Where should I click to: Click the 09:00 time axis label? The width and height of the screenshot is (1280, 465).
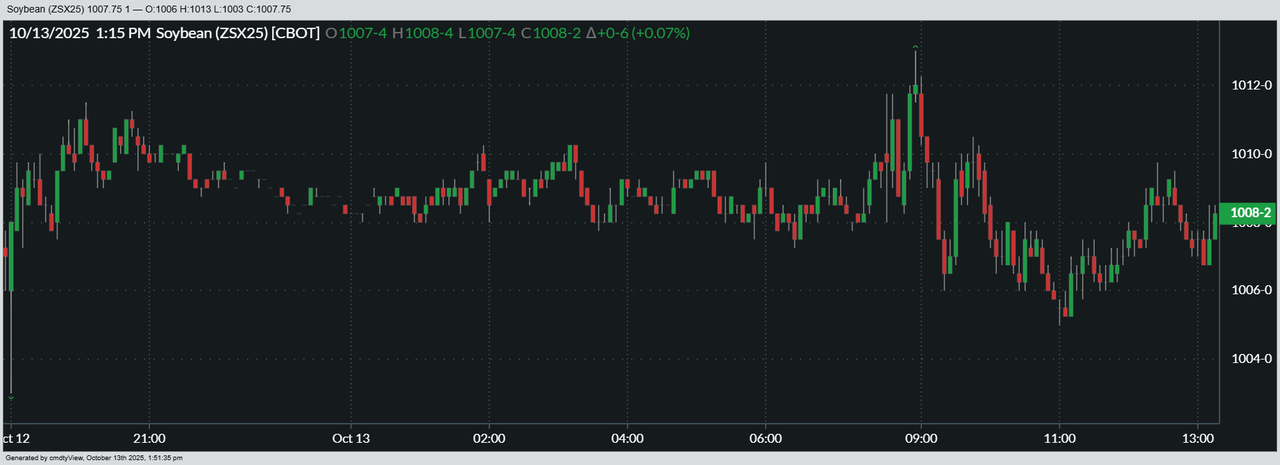[x=921, y=438]
